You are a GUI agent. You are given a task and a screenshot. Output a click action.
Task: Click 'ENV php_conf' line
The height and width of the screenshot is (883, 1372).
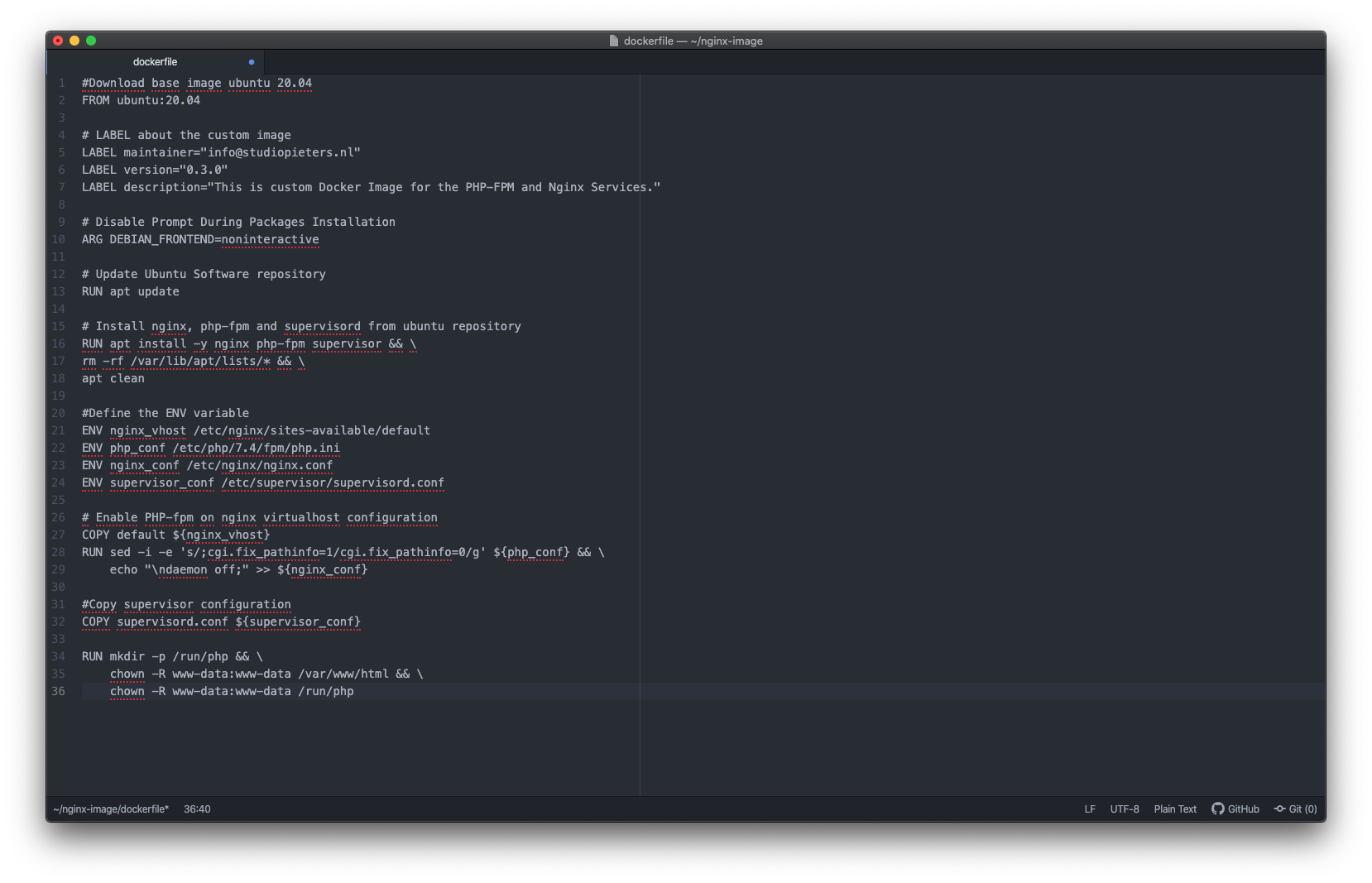pyautogui.click(x=211, y=448)
